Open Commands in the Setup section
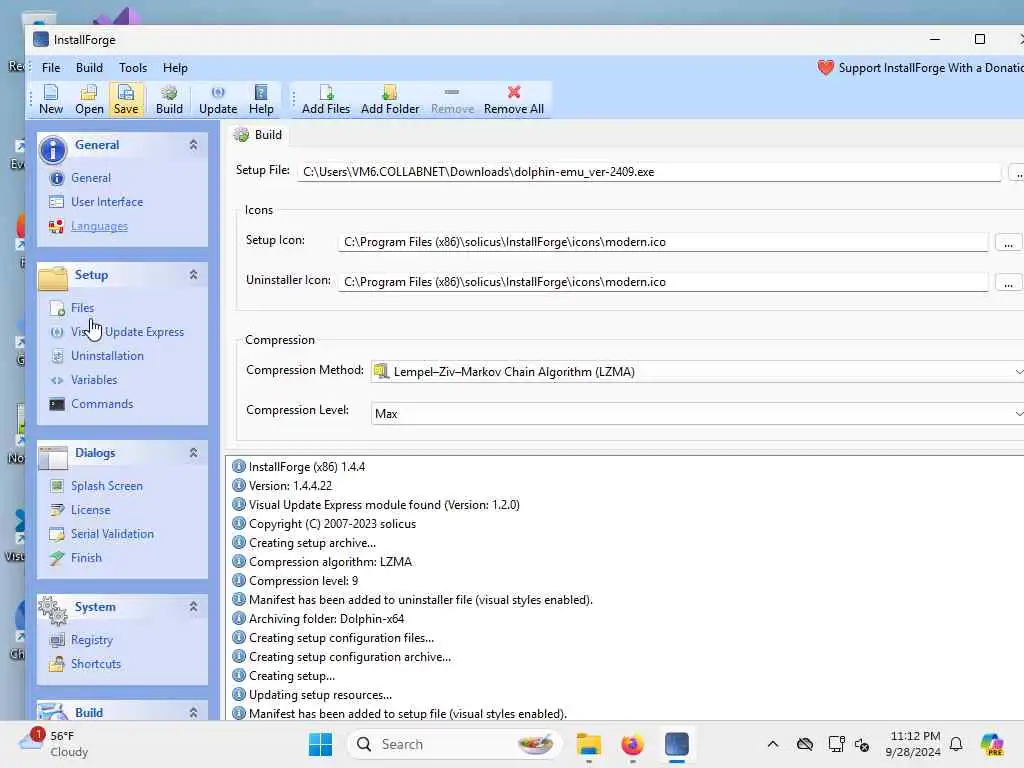This screenshot has width=1024, height=768. [x=102, y=404]
